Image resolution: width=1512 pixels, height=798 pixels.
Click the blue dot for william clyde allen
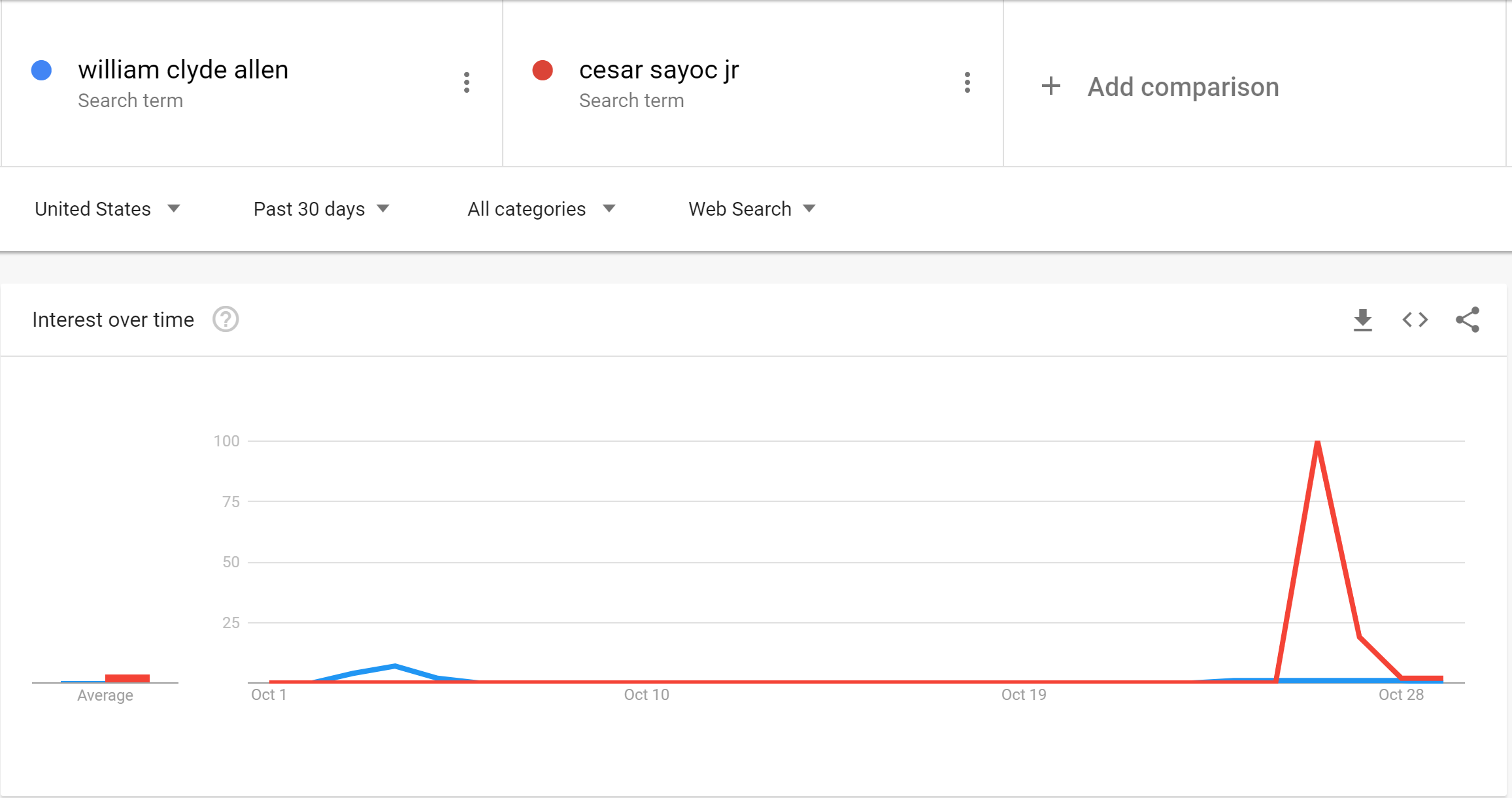point(42,70)
